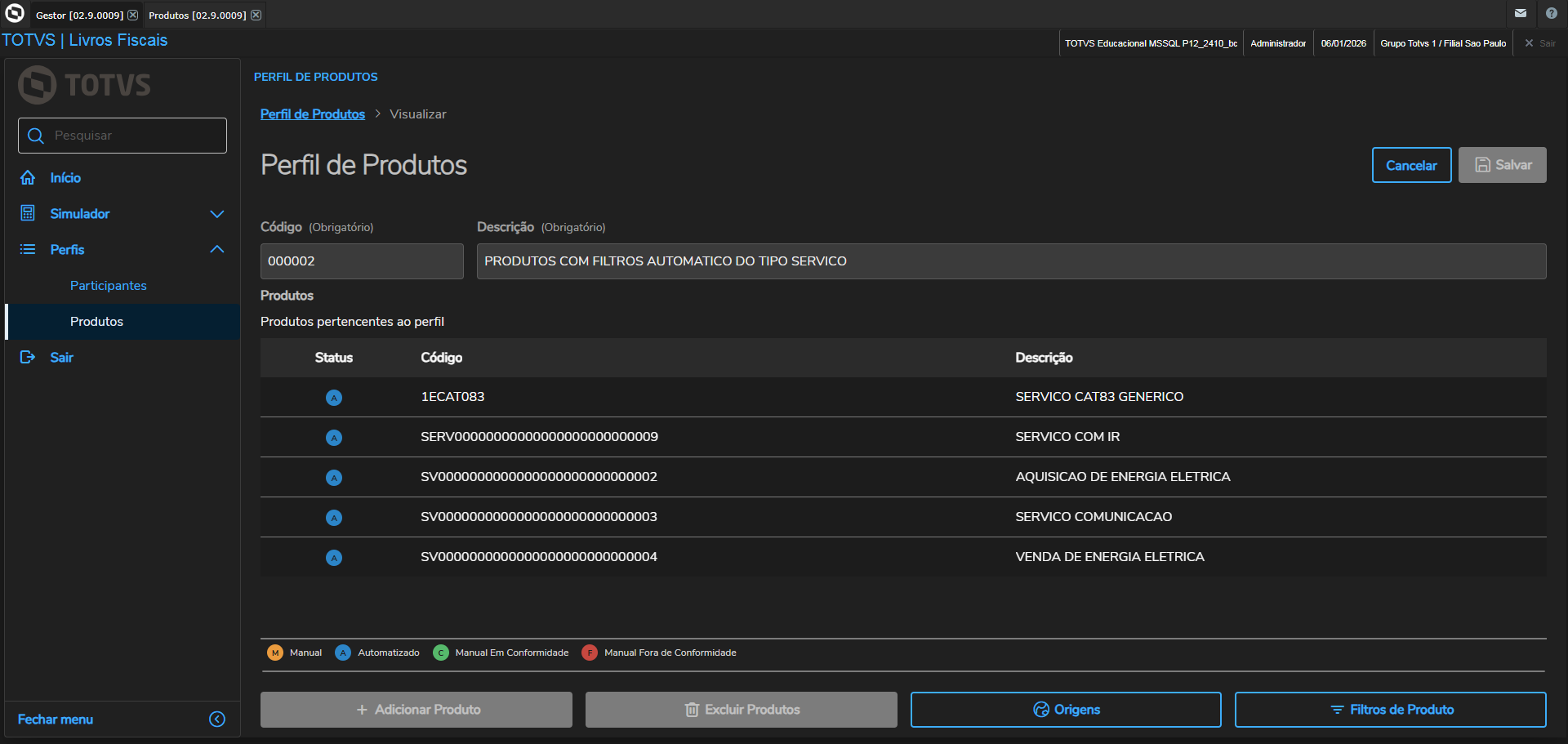
Task: Open the help question mark icon
Action: [x=1552, y=13]
